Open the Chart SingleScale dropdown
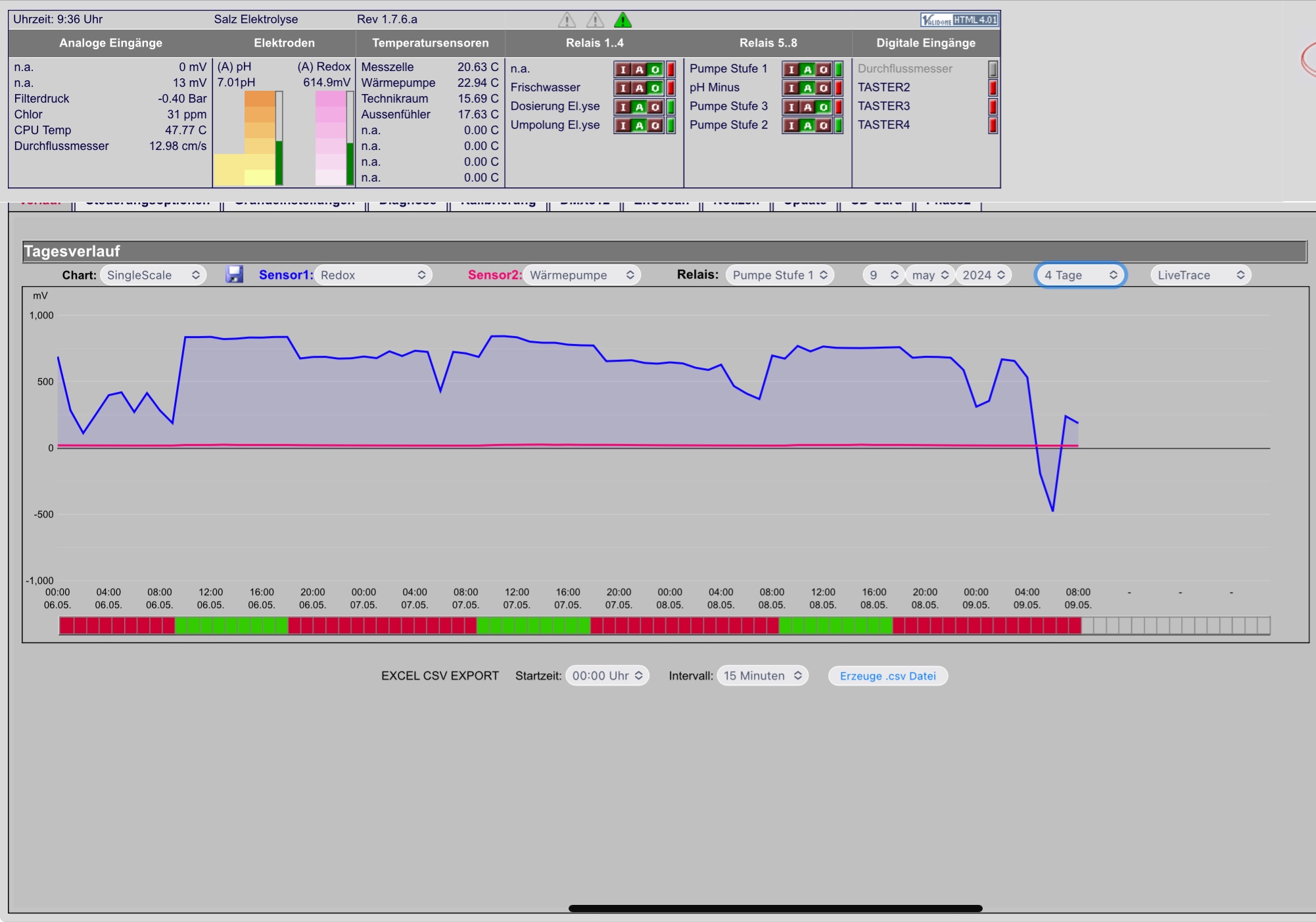 [153, 275]
